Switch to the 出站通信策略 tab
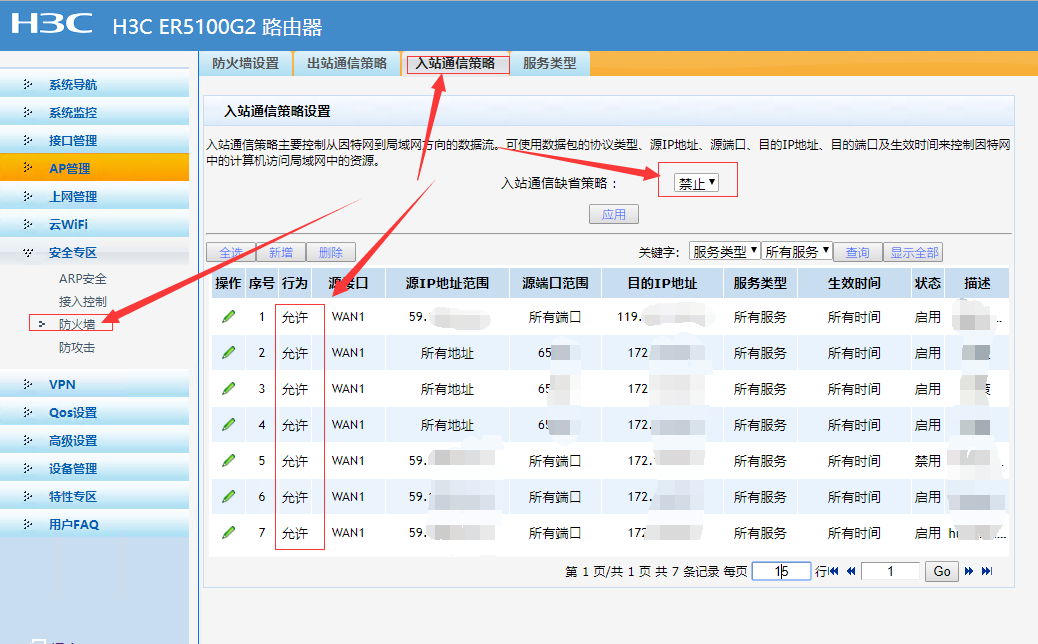 tap(347, 64)
